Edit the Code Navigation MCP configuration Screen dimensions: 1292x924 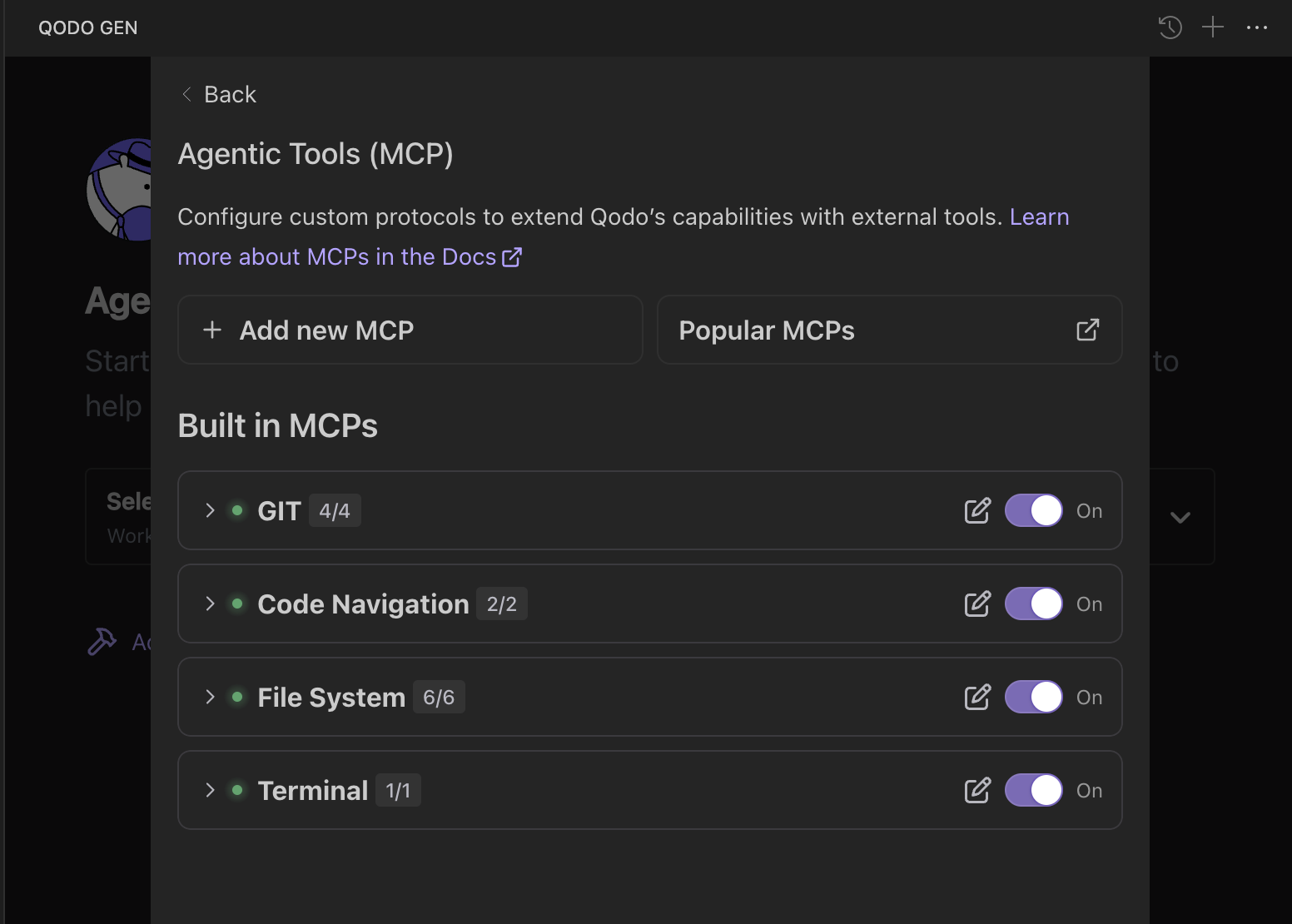pos(977,604)
